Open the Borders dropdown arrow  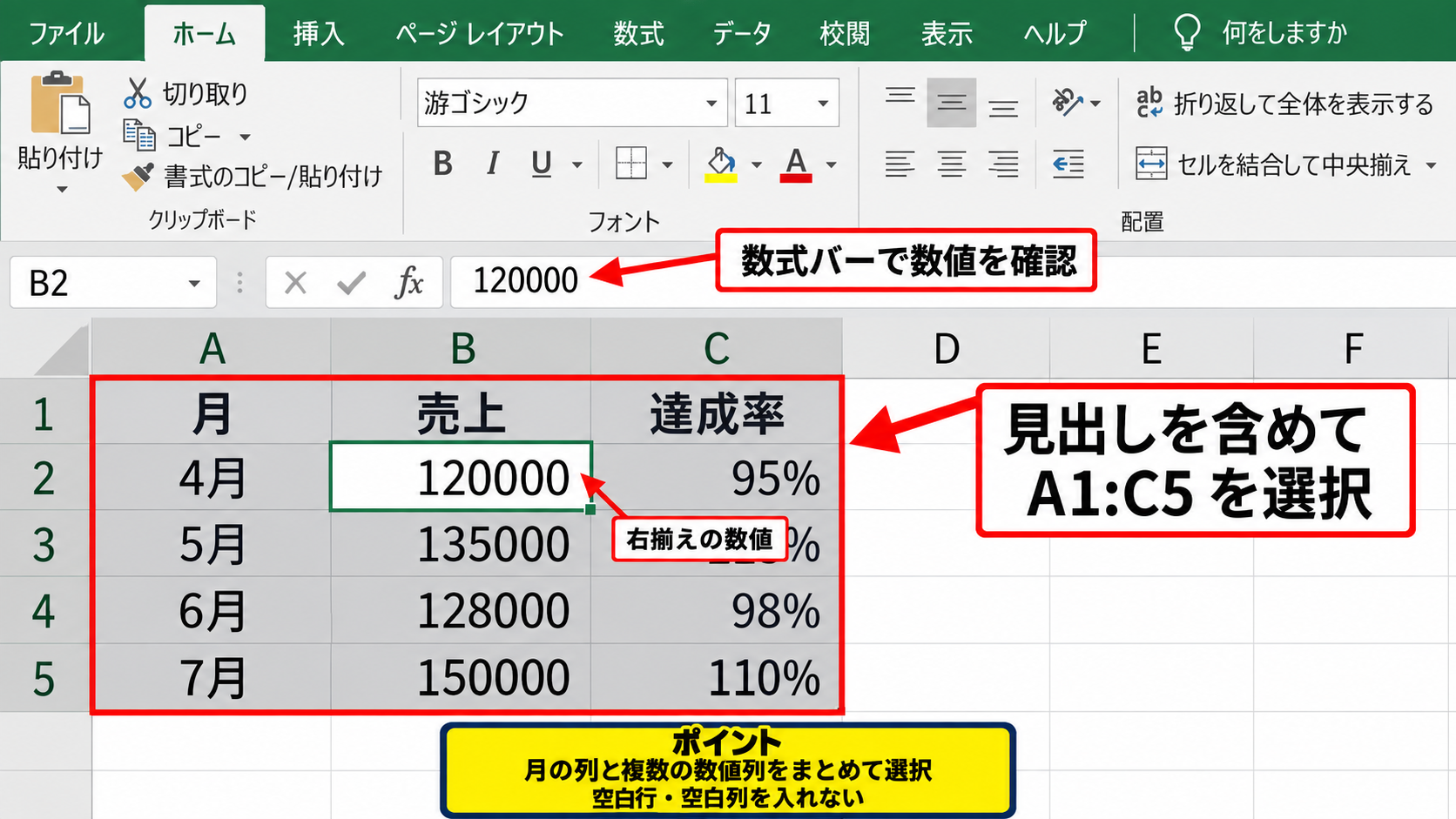tap(667, 164)
